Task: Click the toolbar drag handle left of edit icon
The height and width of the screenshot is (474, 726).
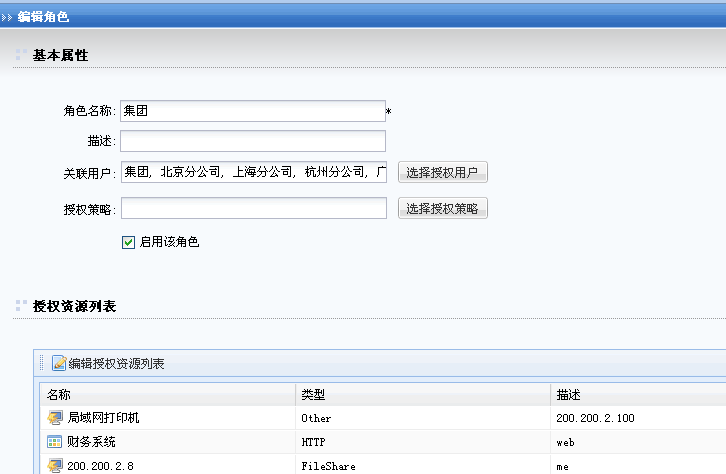Action: pyautogui.click(x=43, y=363)
